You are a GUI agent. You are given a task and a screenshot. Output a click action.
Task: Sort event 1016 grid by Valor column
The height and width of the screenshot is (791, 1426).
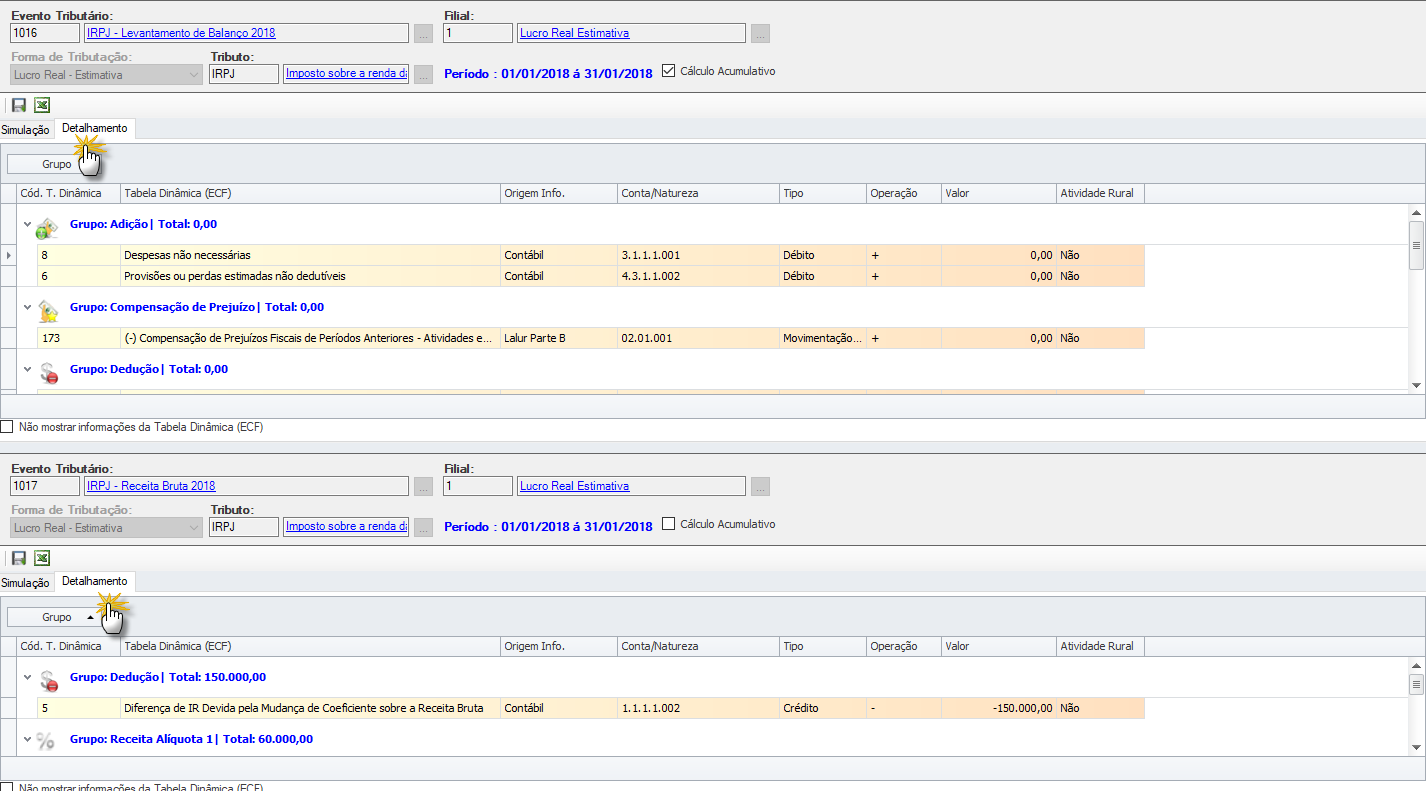998,193
